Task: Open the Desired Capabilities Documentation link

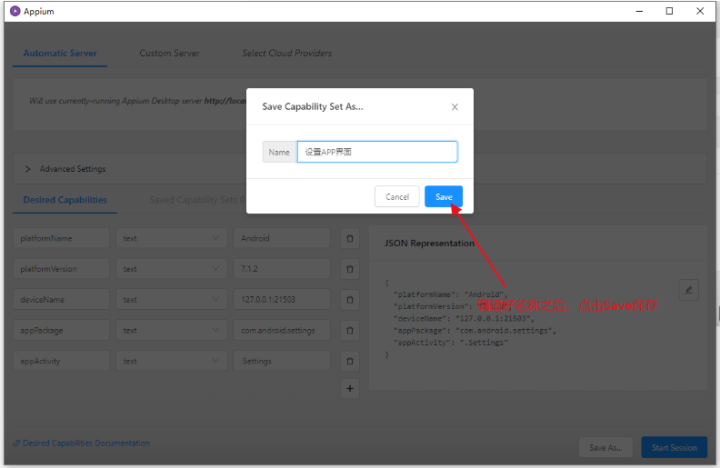Action: pyautogui.click(x=81, y=443)
